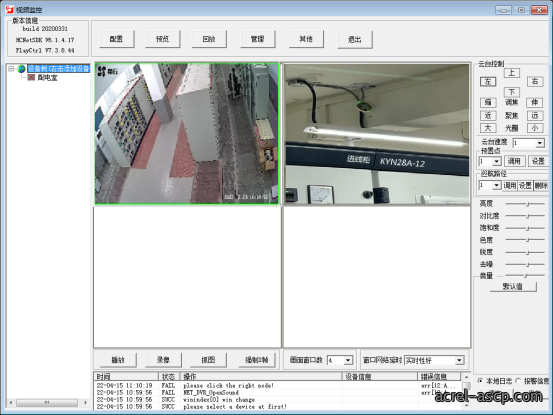553x415 pixels.
Task: Open the 画面窗口数 window count dropdown
Action: click(x=348, y=360)
